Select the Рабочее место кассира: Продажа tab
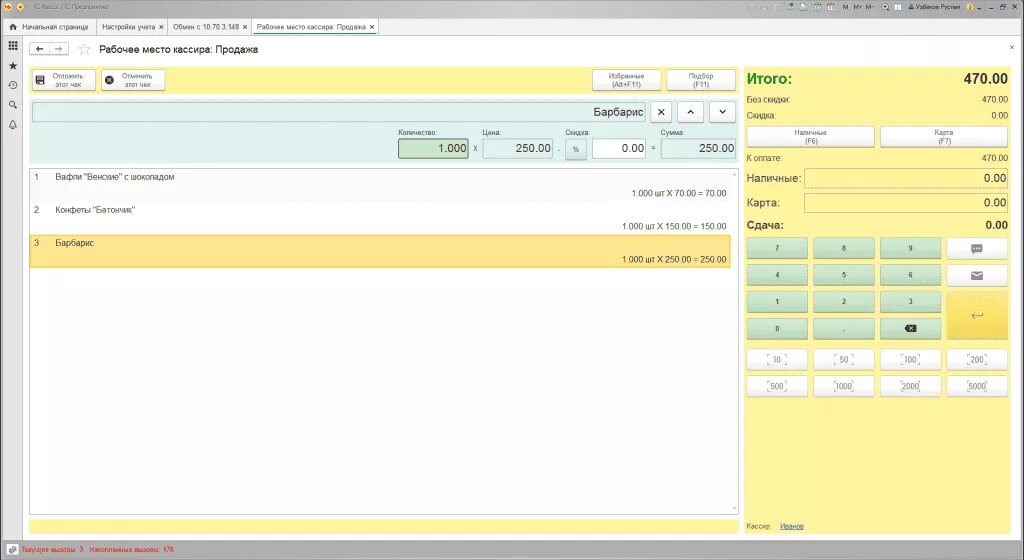This screenshot has height=560, width=1024. pyautogui.click(x=315, y=27)
